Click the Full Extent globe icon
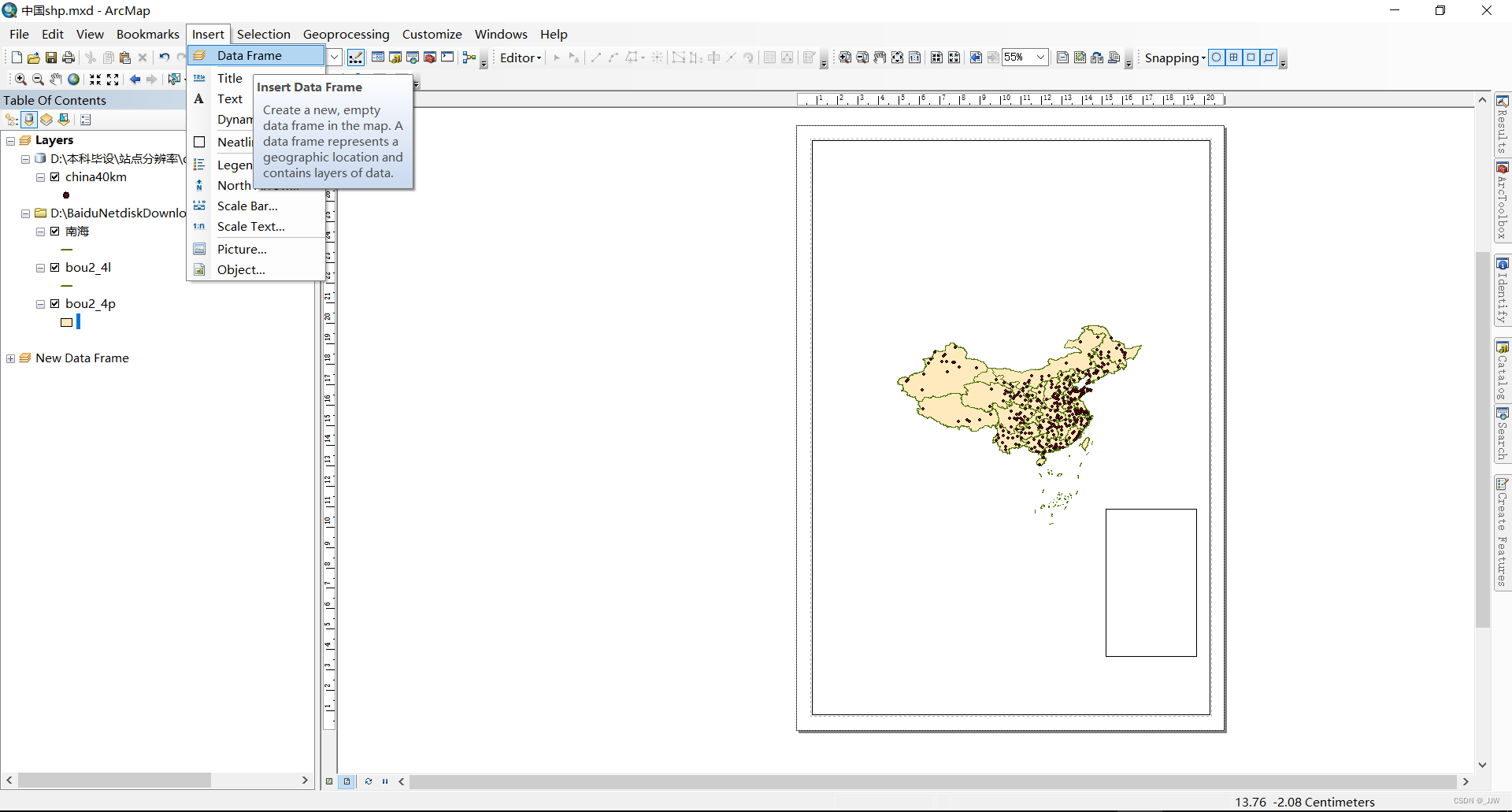The image size is (1512, 812). [73, 79]
